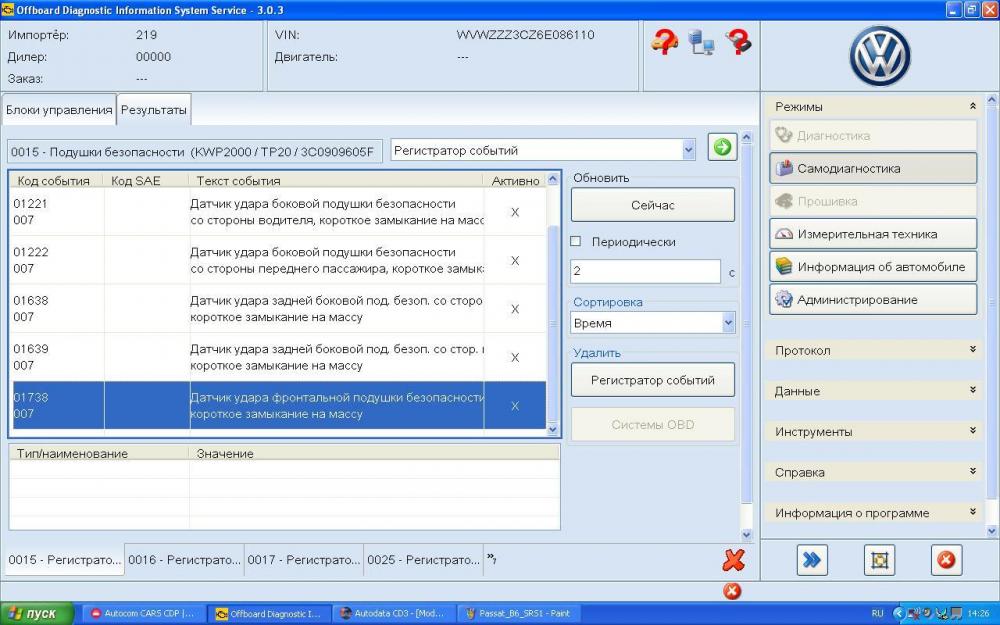Click the Регистратор событий delete button
The height and width of the screenshot is (625, 1000).
pos(652,380)
